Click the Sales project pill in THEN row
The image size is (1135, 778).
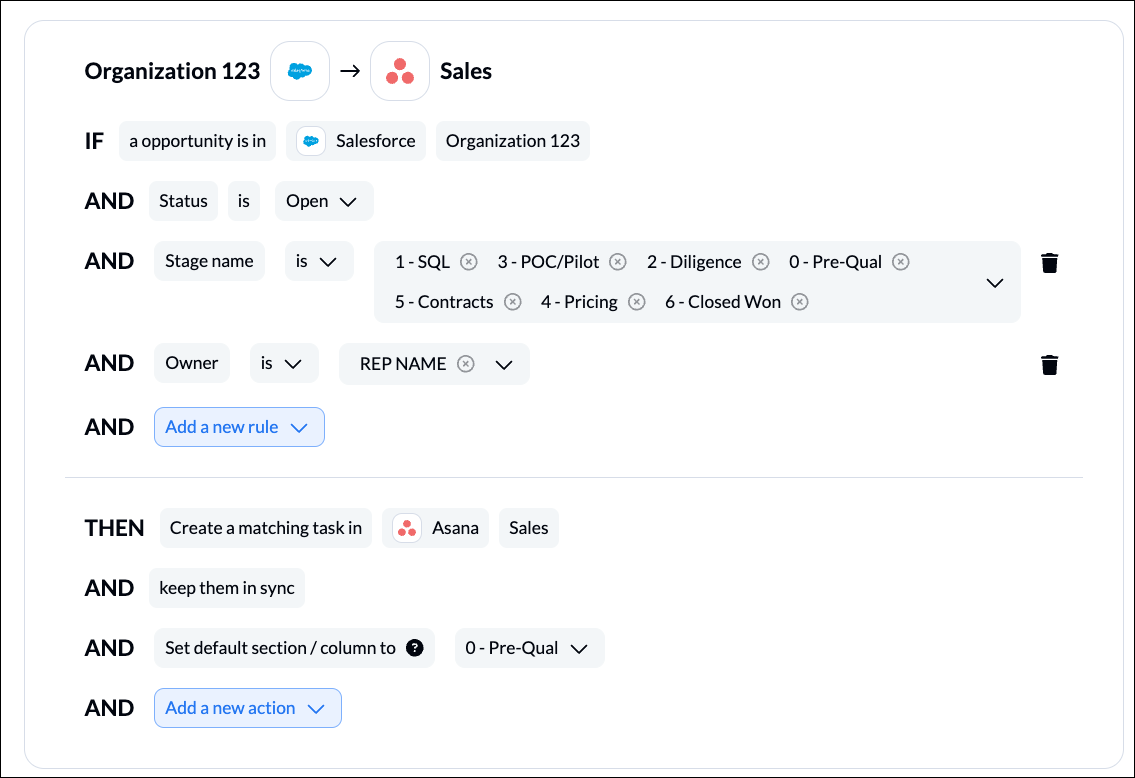[x=528, y=528]
